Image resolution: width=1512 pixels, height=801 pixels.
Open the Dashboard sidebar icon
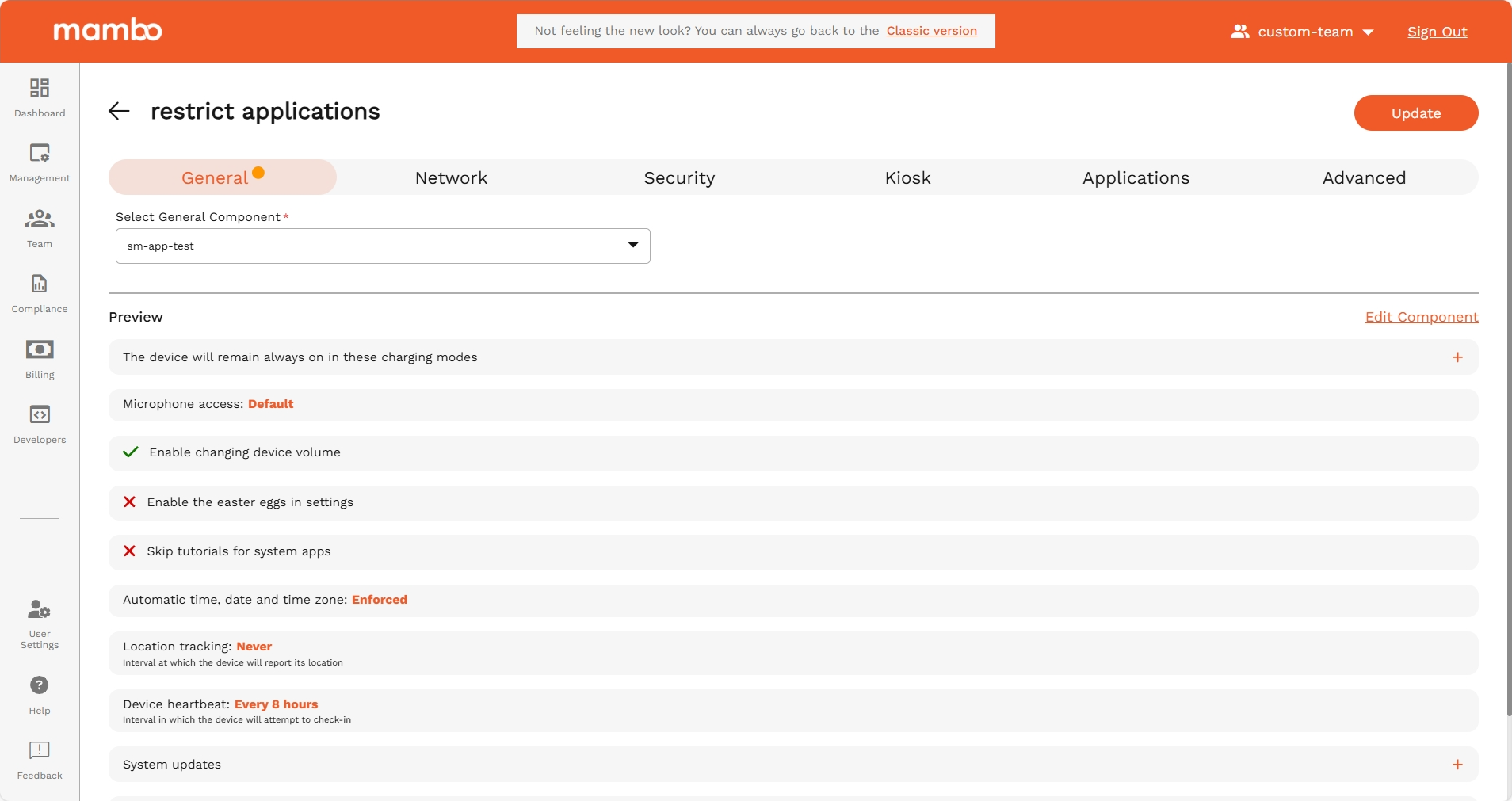pyautogui.click(x=39, y=89)
